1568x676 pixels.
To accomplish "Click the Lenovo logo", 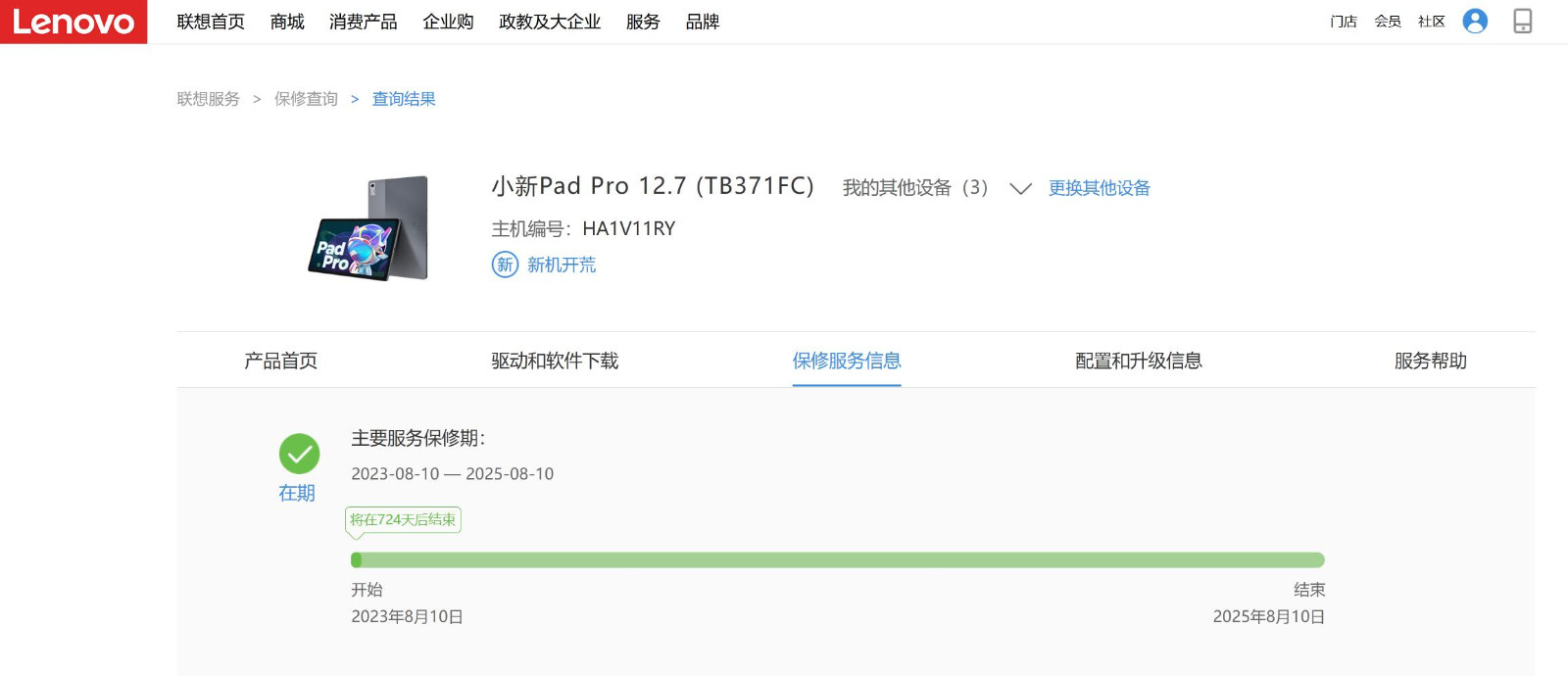I will coord(73,22).
